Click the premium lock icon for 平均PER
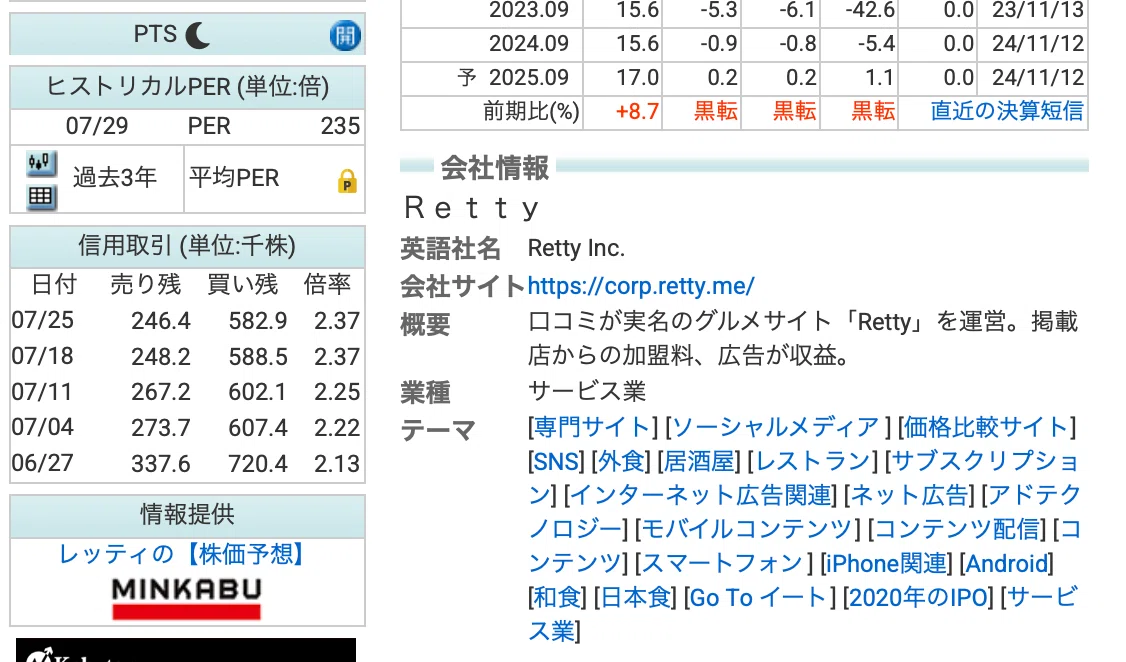The width and height of the screenshot is (1126, 662). coord(348,181)
